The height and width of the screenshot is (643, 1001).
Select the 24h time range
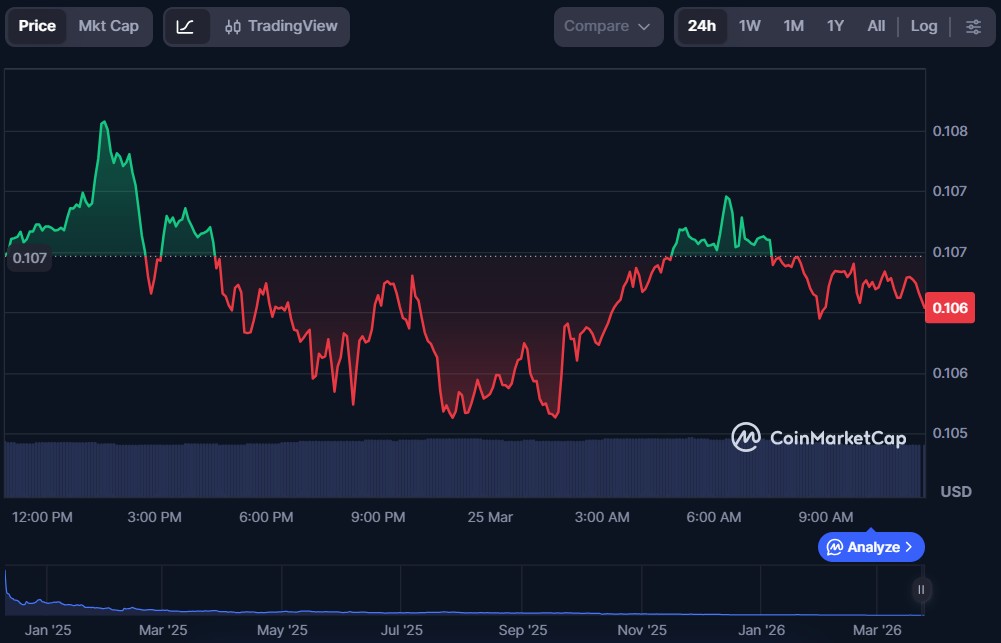[x=702, y=26]
